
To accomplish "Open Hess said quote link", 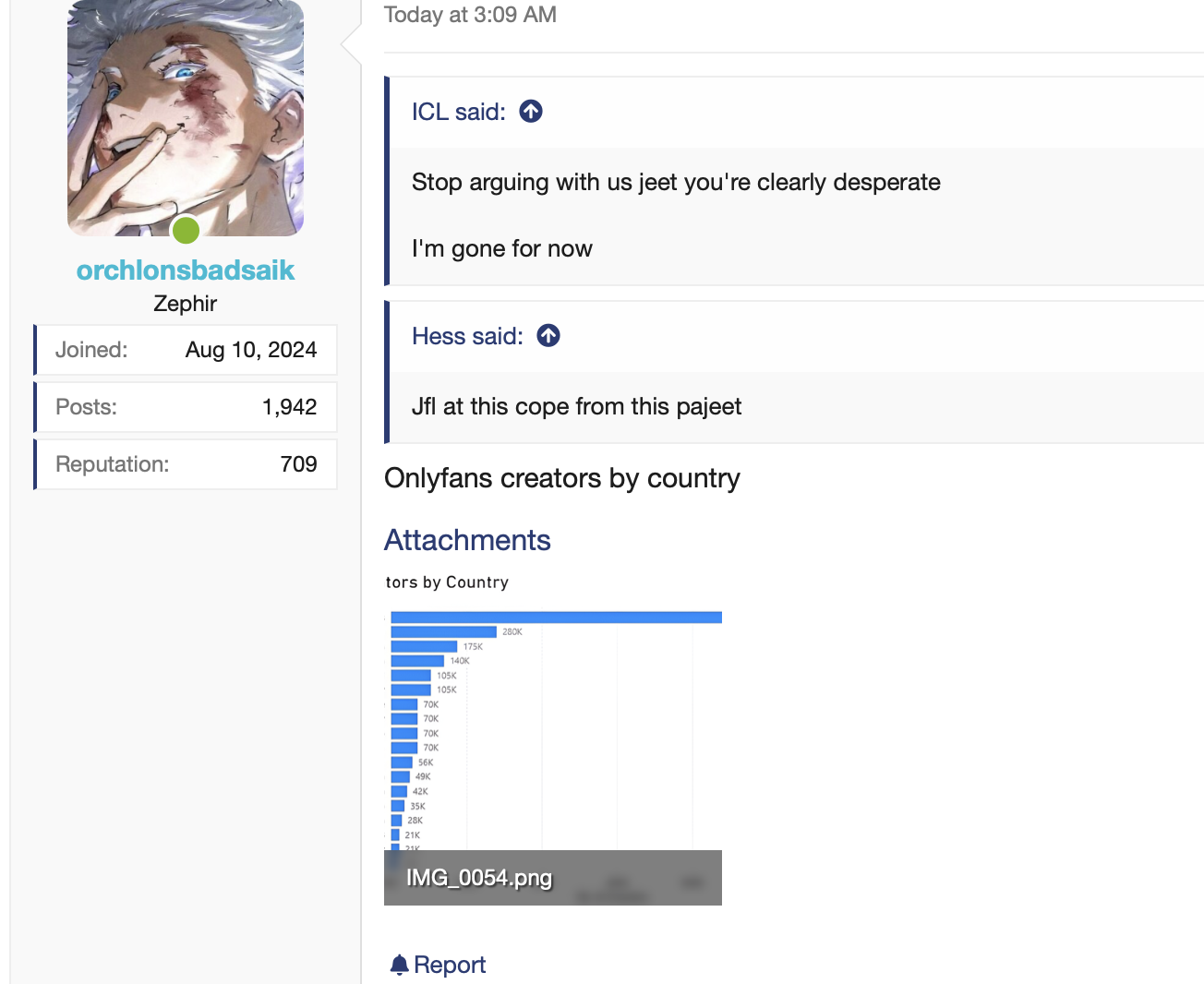I will pyautogui.click(x=467, y=336).
